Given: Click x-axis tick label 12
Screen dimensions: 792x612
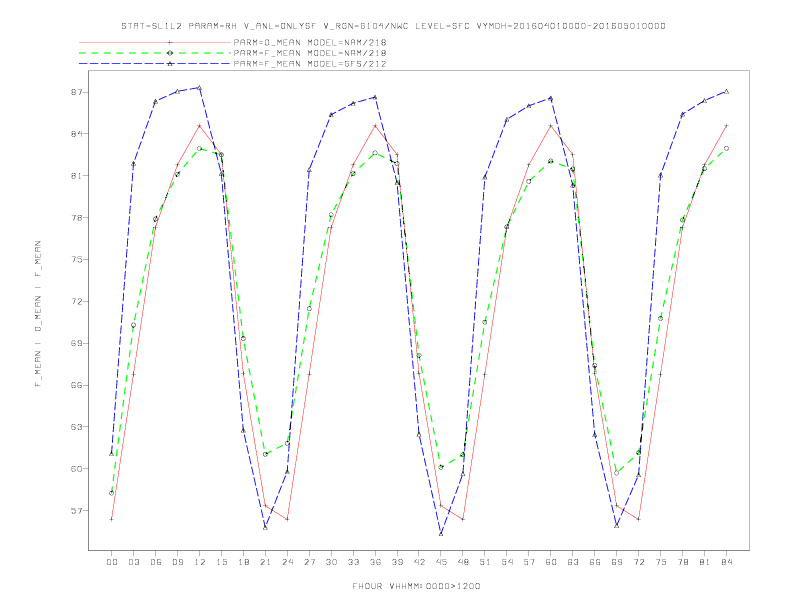Looking at the screenshot, I should [x=200, y=562].
